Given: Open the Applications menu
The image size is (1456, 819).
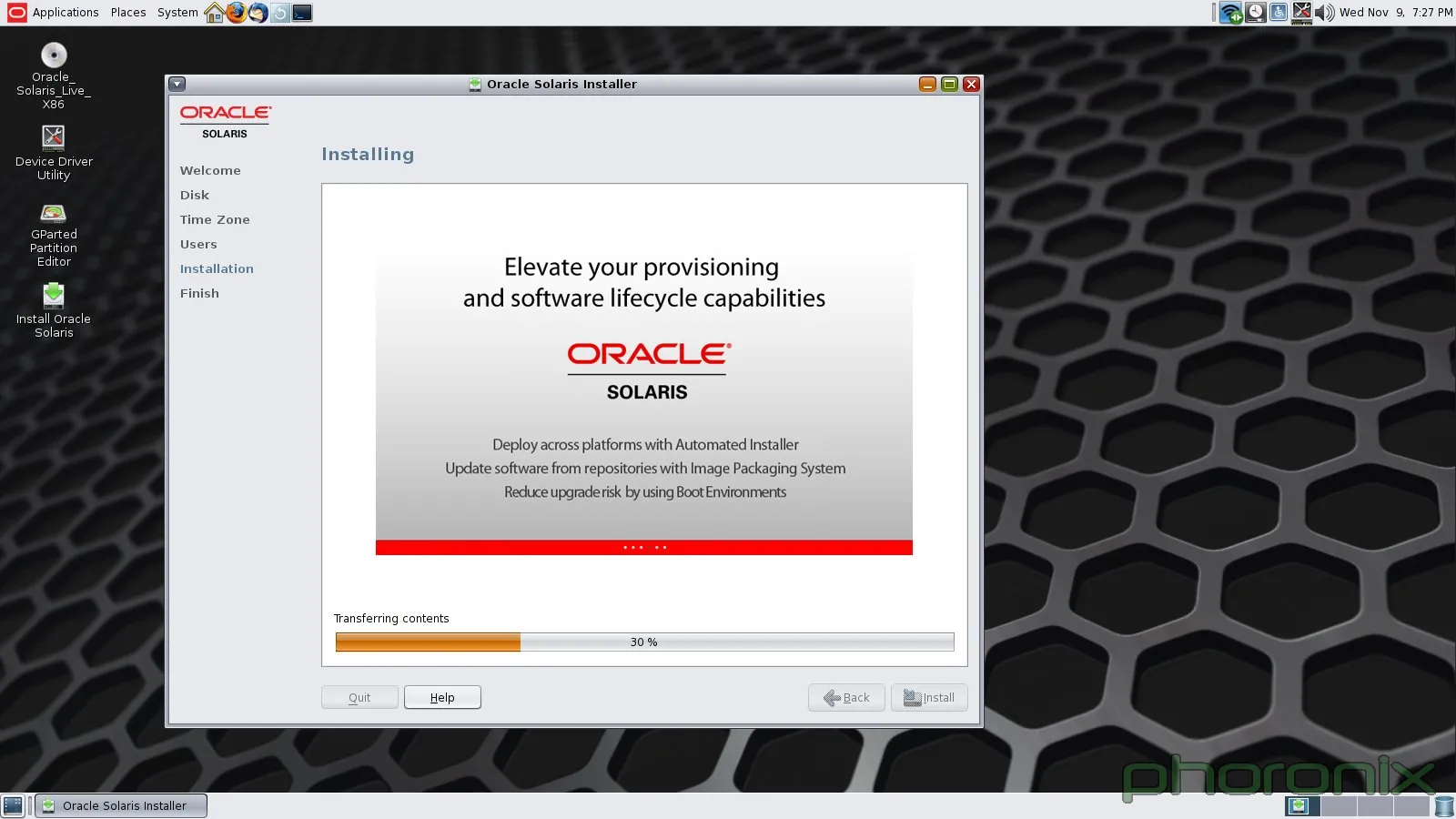Looking at the screenshot, I should pos(66,13).
